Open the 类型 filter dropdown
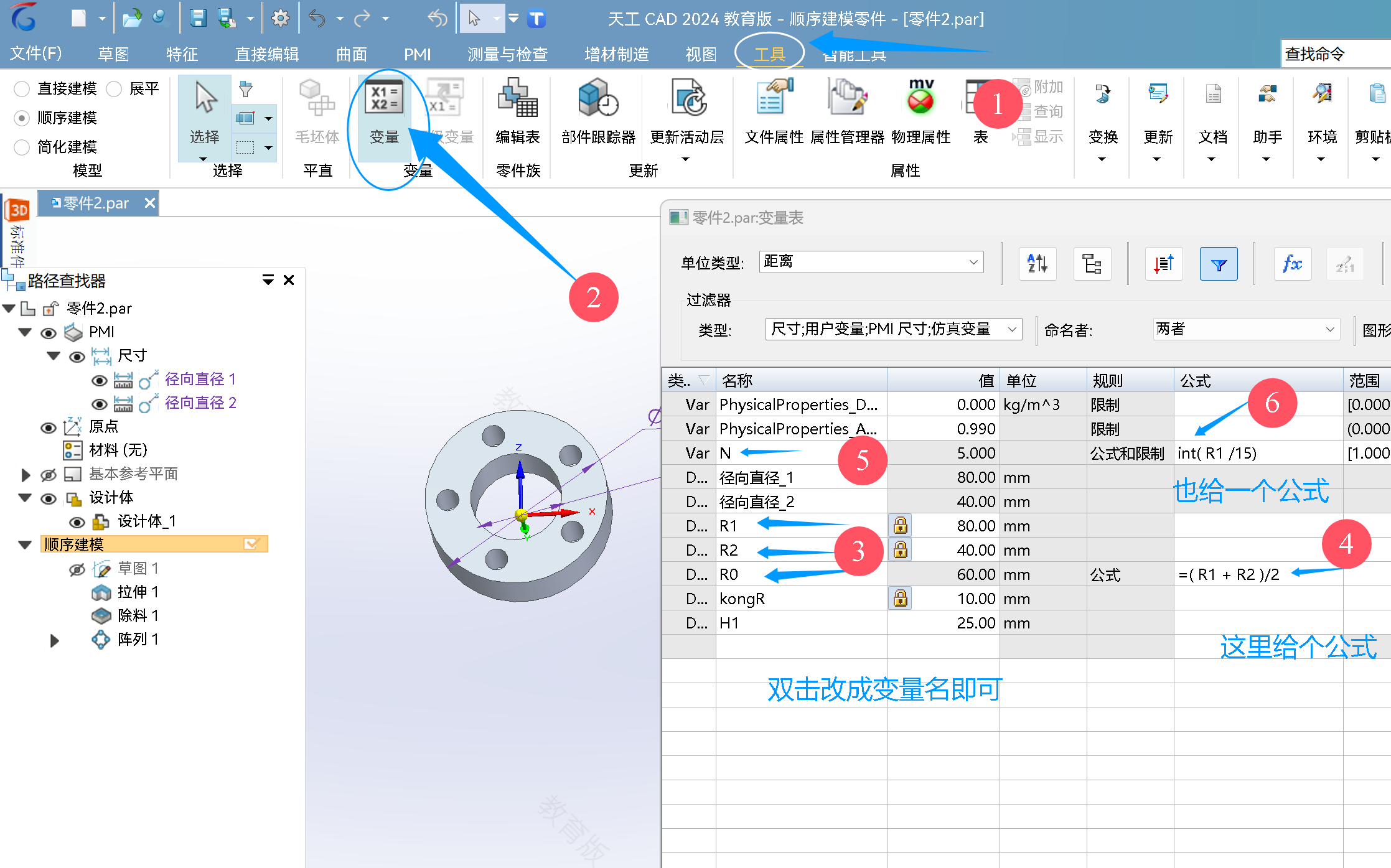Screen dimensions: 1391x868 pyautogui.click(x=893, y=329)
